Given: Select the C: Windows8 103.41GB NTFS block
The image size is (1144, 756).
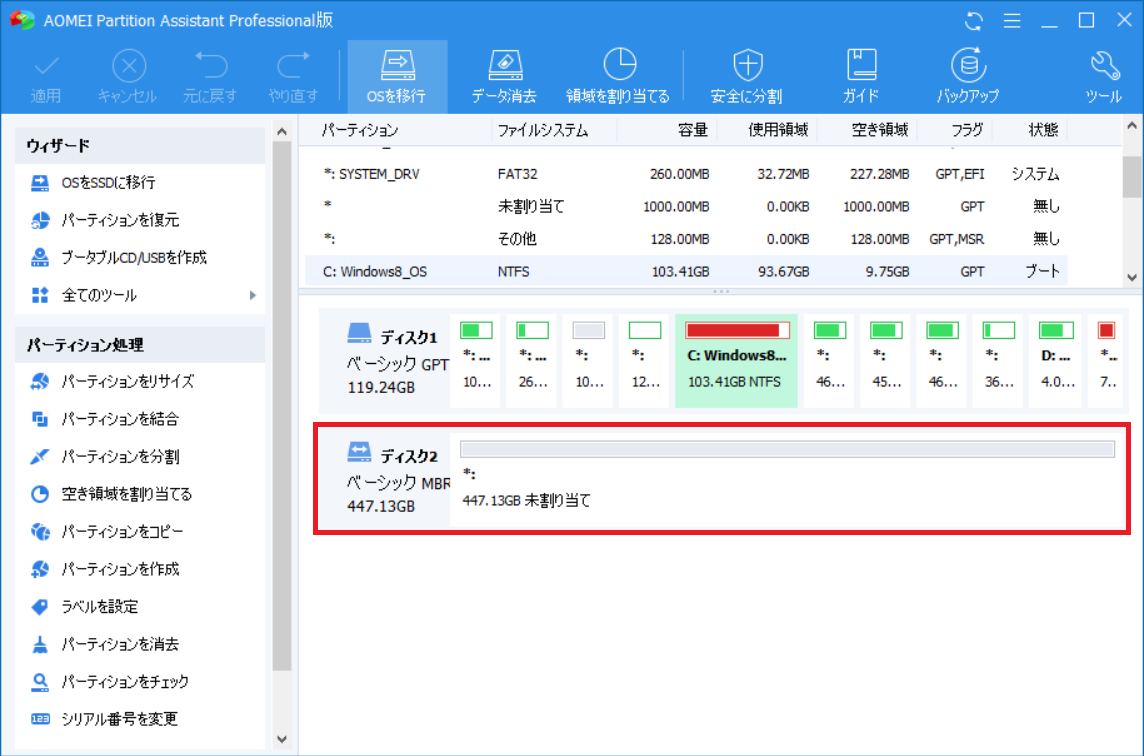Looking at the screenshot, I should (736, 360).
